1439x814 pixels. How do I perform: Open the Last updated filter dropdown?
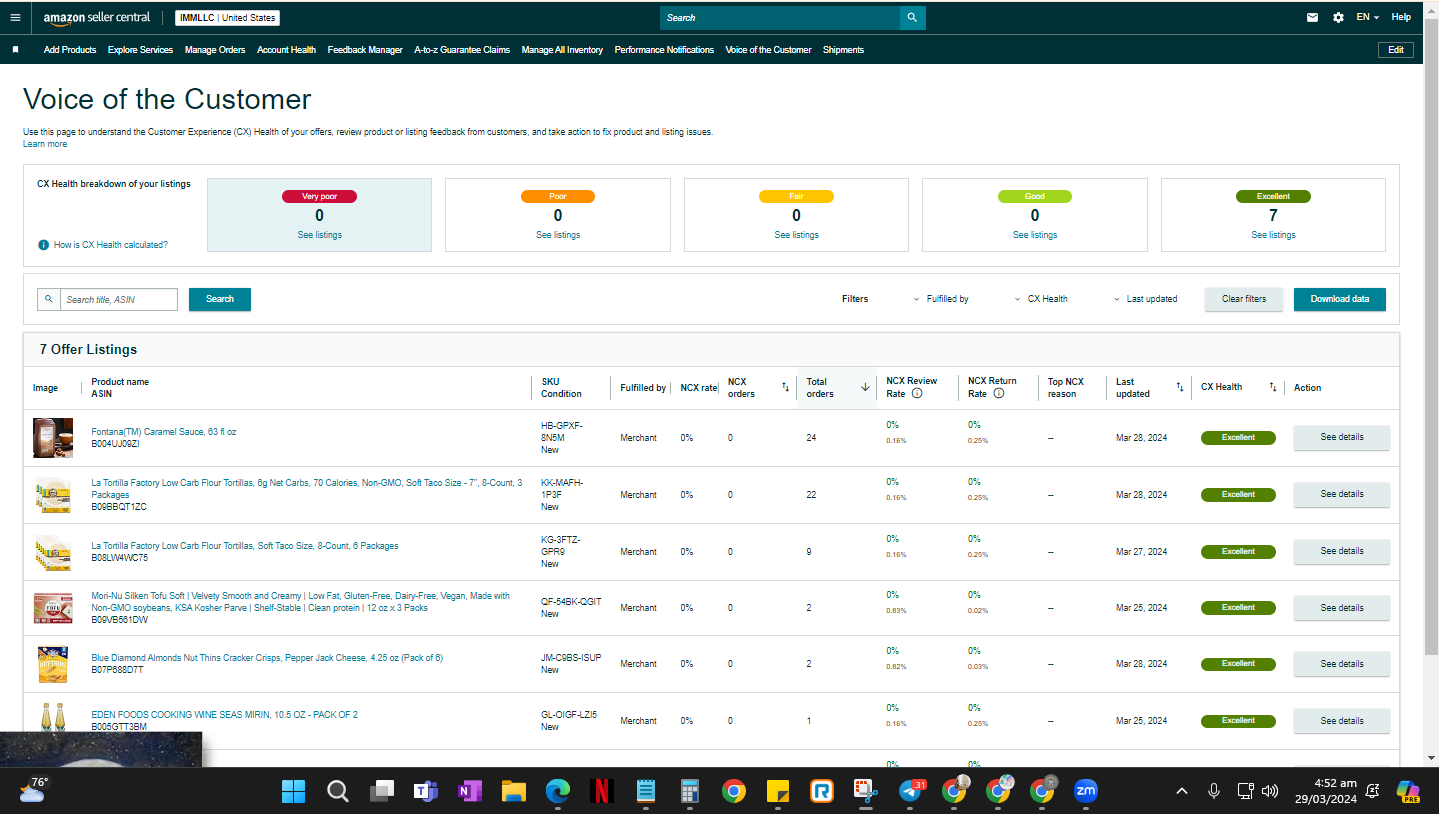[x=1146, y=299]
